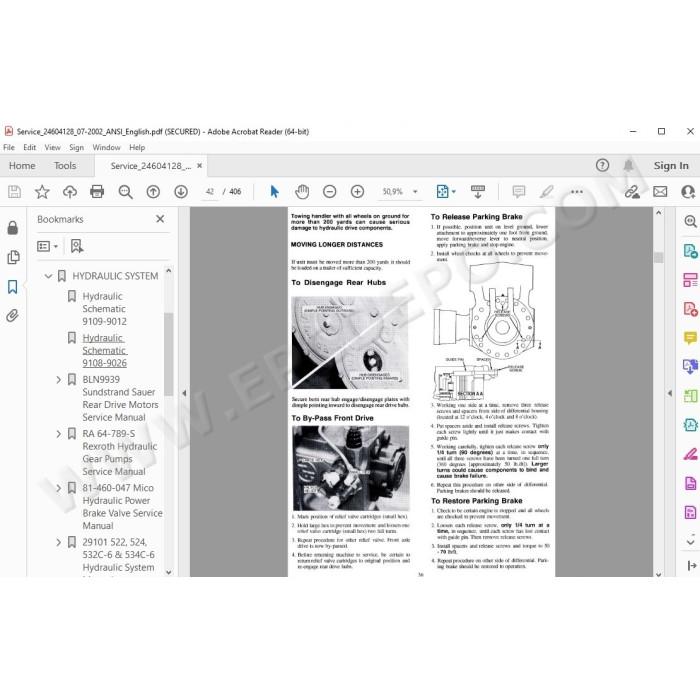The height and width of the screenshot is (700, 700).
Task: Expand 29101 522, 524 bookmark
Action: tap(58, 542)
